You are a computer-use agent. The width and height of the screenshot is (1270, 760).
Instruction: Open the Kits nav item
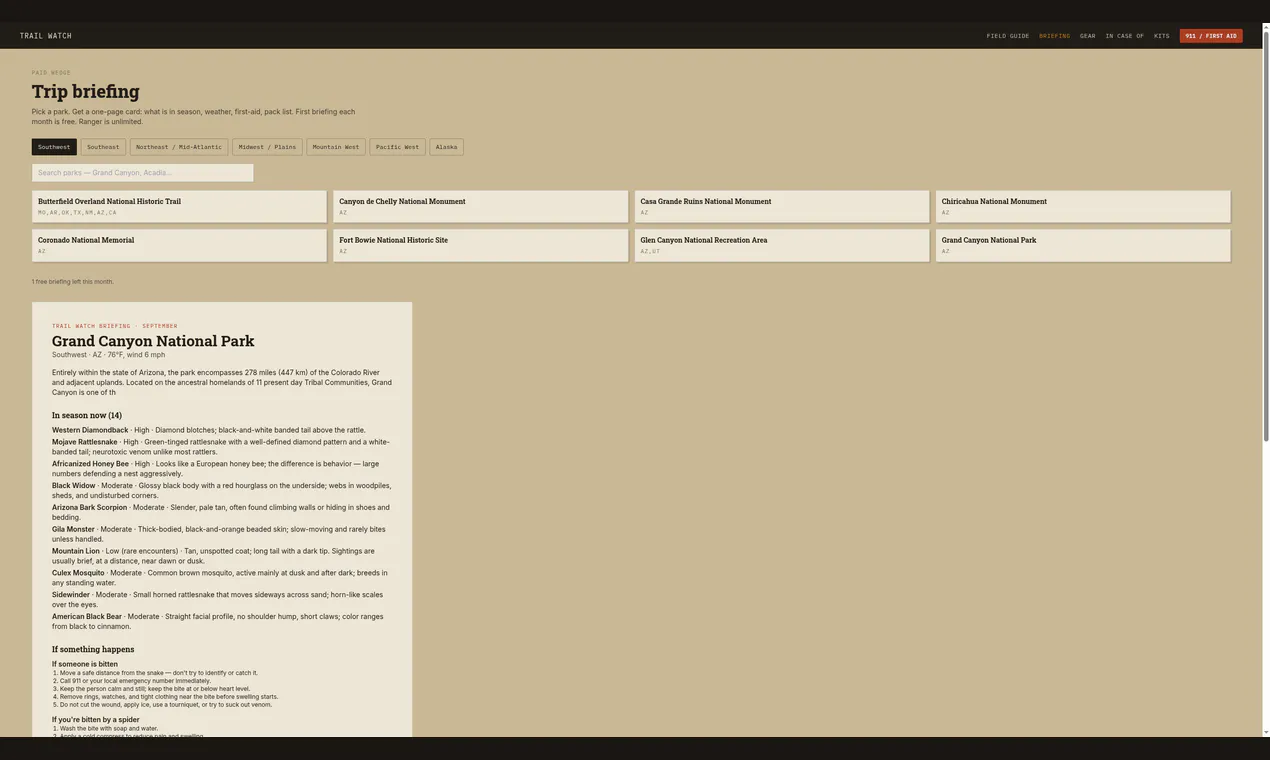1161,36
